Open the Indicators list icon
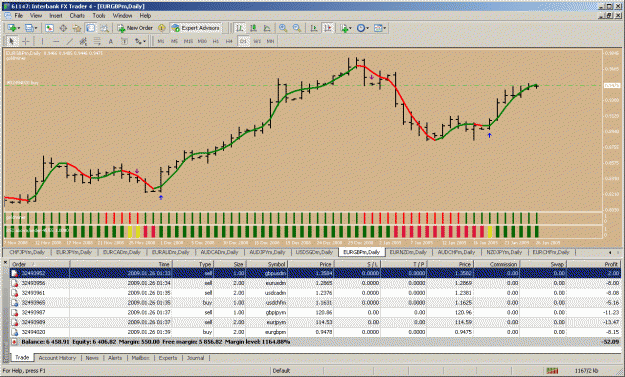This screenshot has width=625, height=377. (x=344, y=28)
